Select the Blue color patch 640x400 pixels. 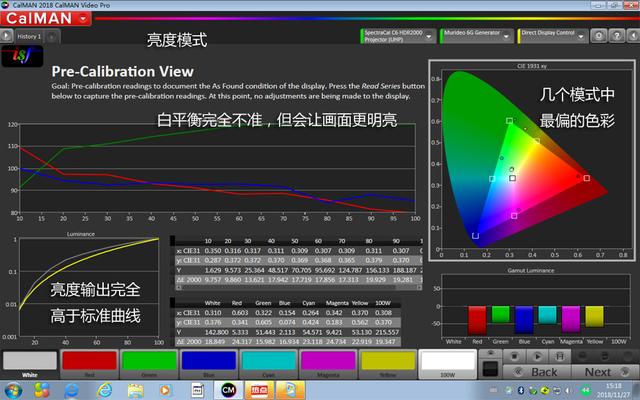click(209, 364)
